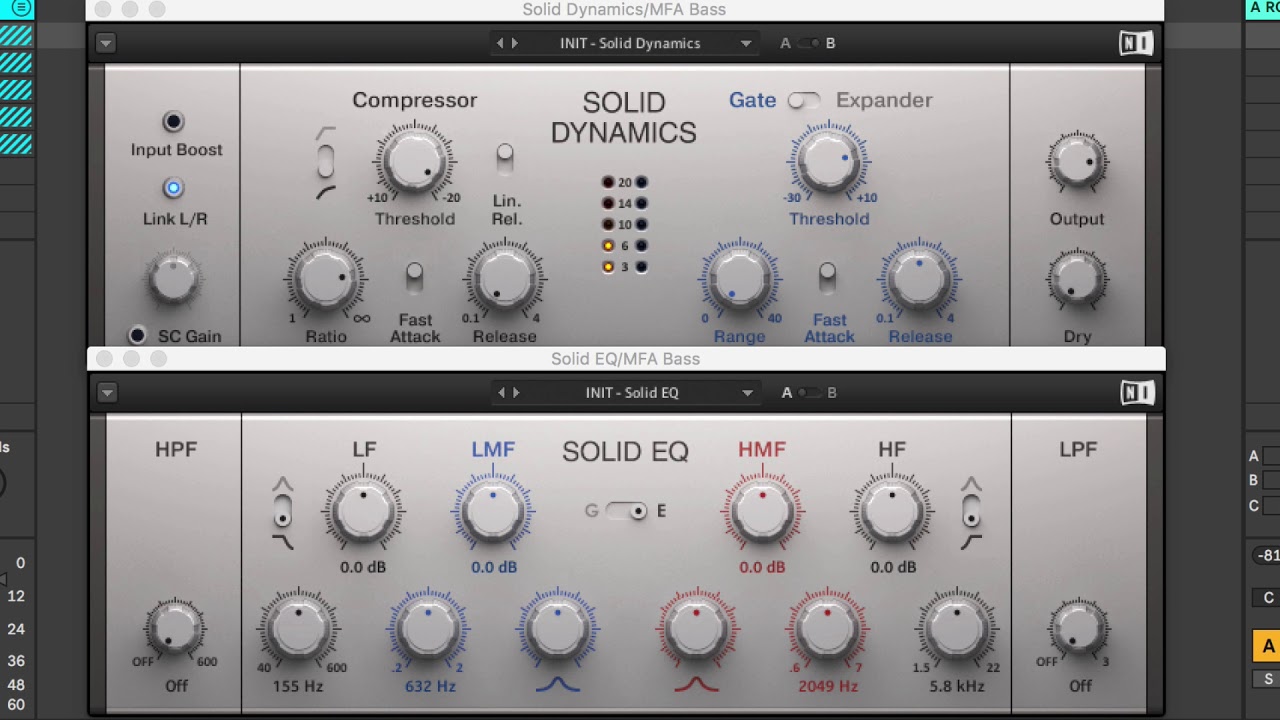Click the NI logo in Solid EQ
This screenshot has width=1280, height=720.
[1137, 393]
